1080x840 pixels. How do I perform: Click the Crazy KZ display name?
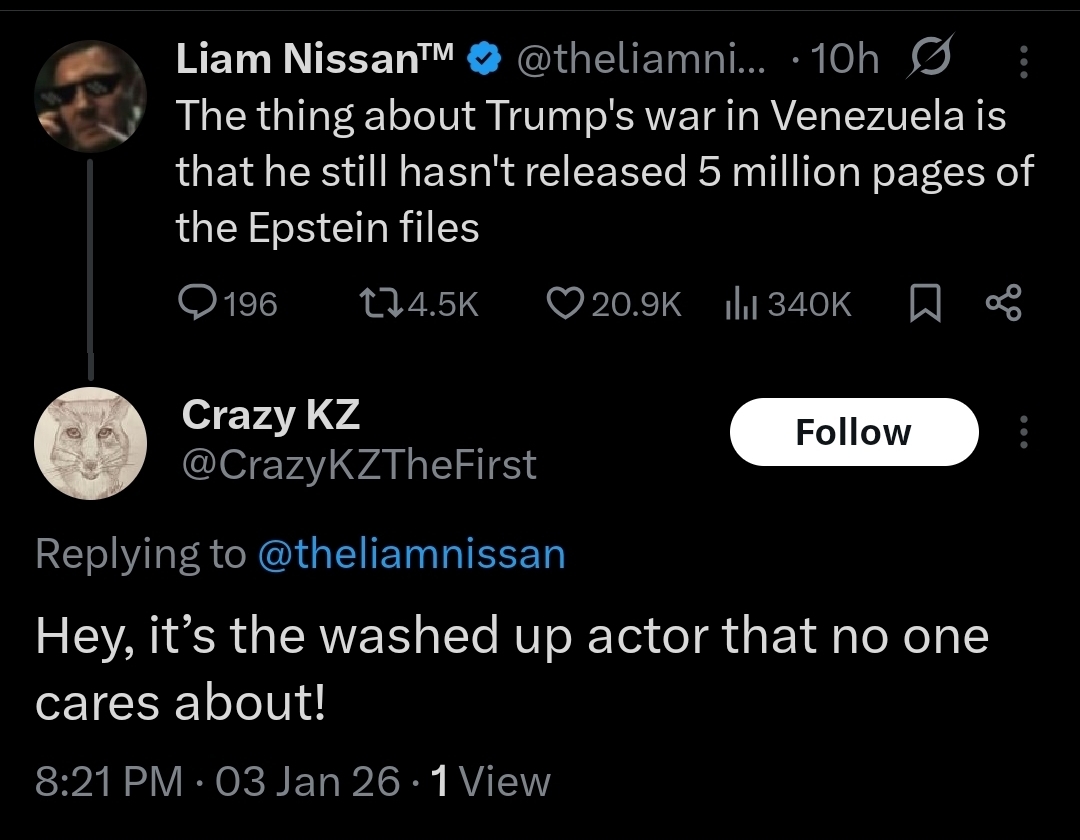click(x=270, y=415)
